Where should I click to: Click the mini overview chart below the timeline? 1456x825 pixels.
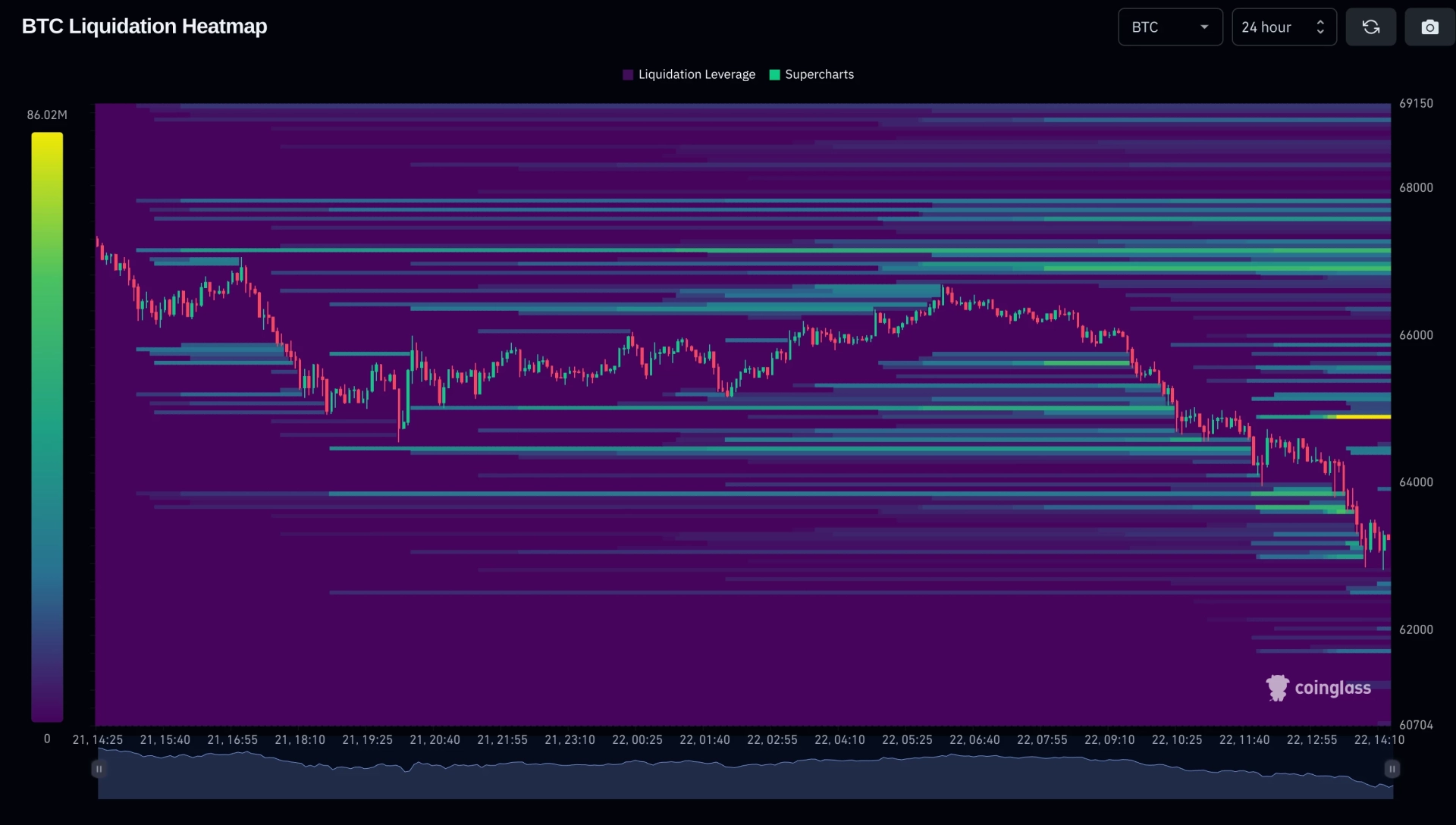(745, 773)
